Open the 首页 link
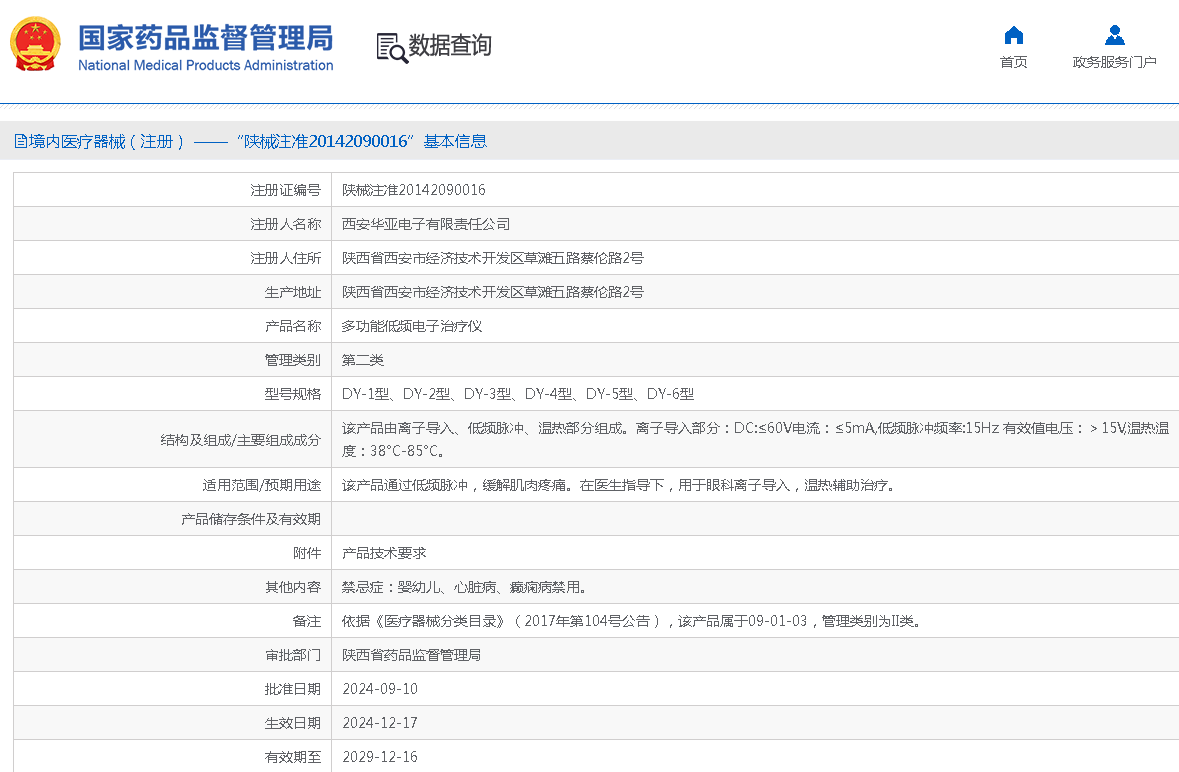Viewport: 1179px width, 772px height. [1013, 62]
